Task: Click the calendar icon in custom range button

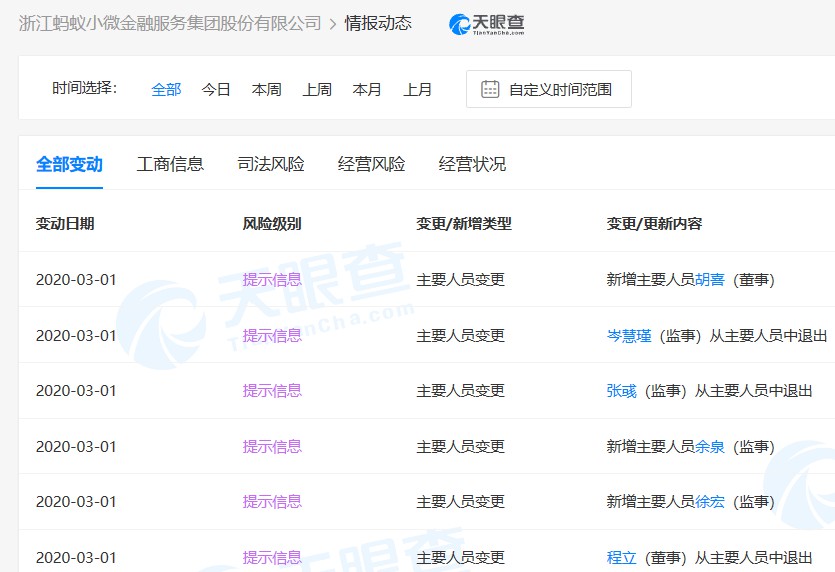Action: [x=490, y=89]
